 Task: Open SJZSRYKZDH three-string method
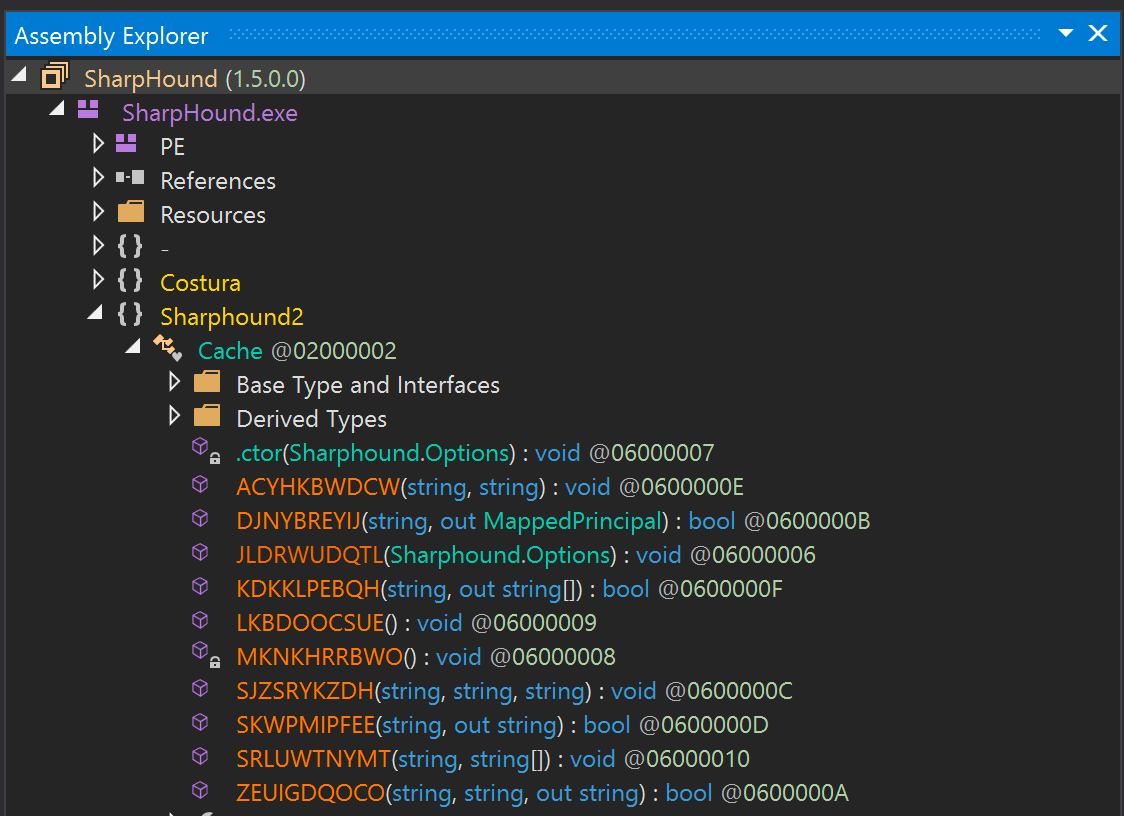click(x=515, y=691)
